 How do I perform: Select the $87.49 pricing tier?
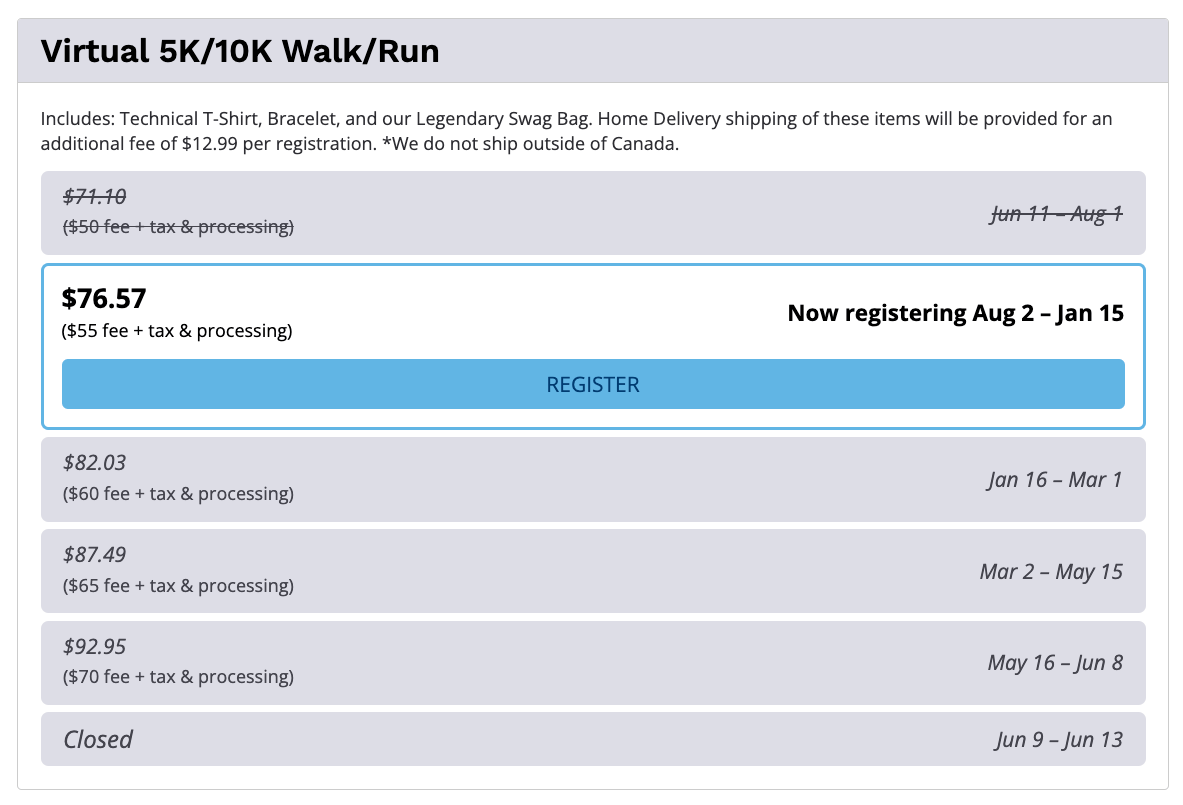point(94,555)
